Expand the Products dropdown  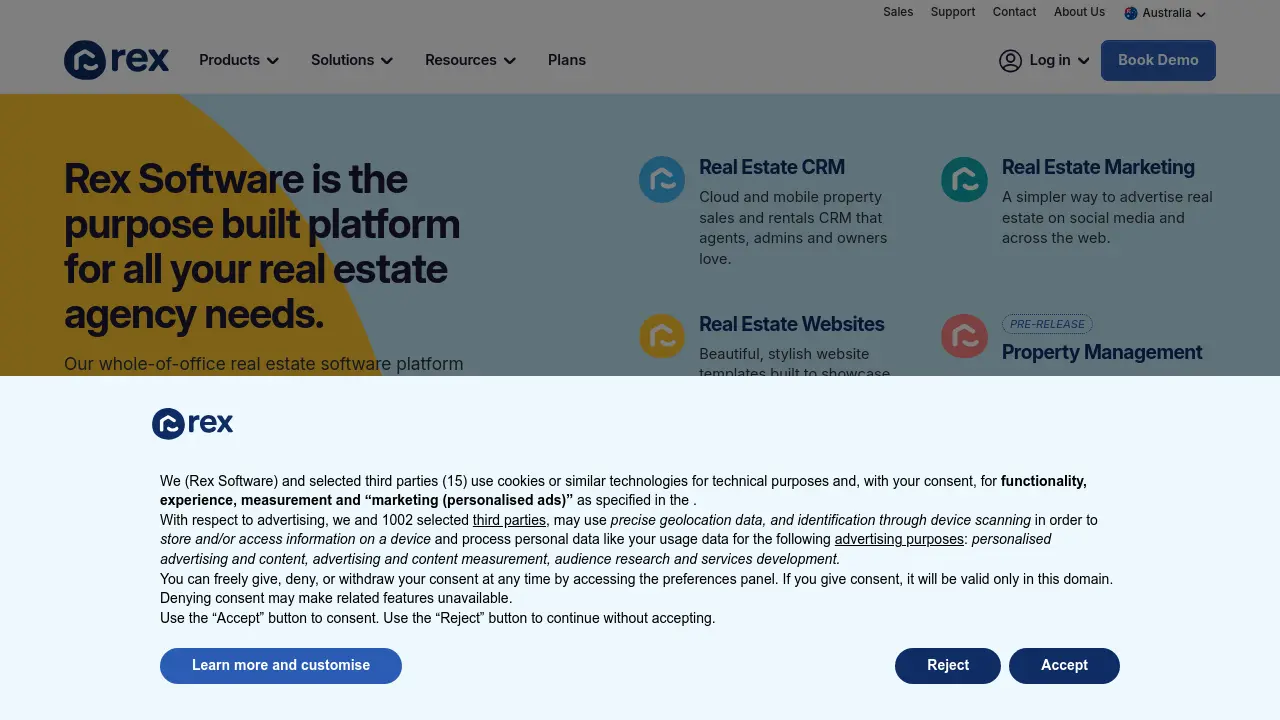(x=238, y=60)
